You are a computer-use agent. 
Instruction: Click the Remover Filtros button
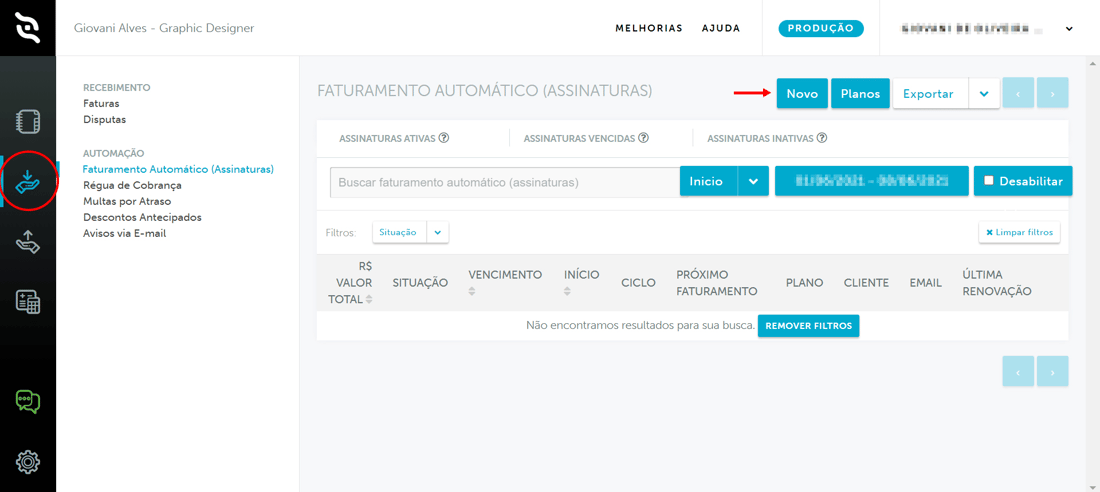click(x=808, y=326)
